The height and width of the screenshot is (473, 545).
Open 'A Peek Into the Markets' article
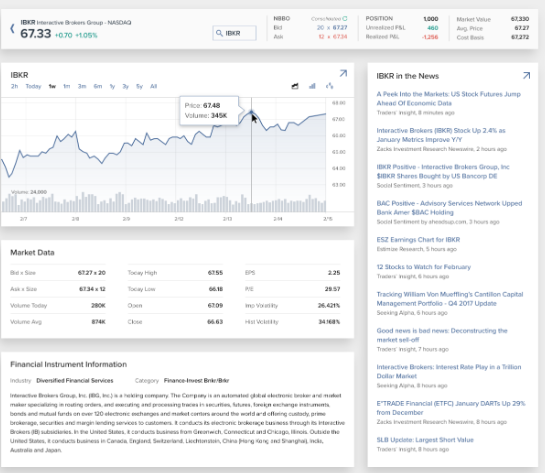[448, 99]
